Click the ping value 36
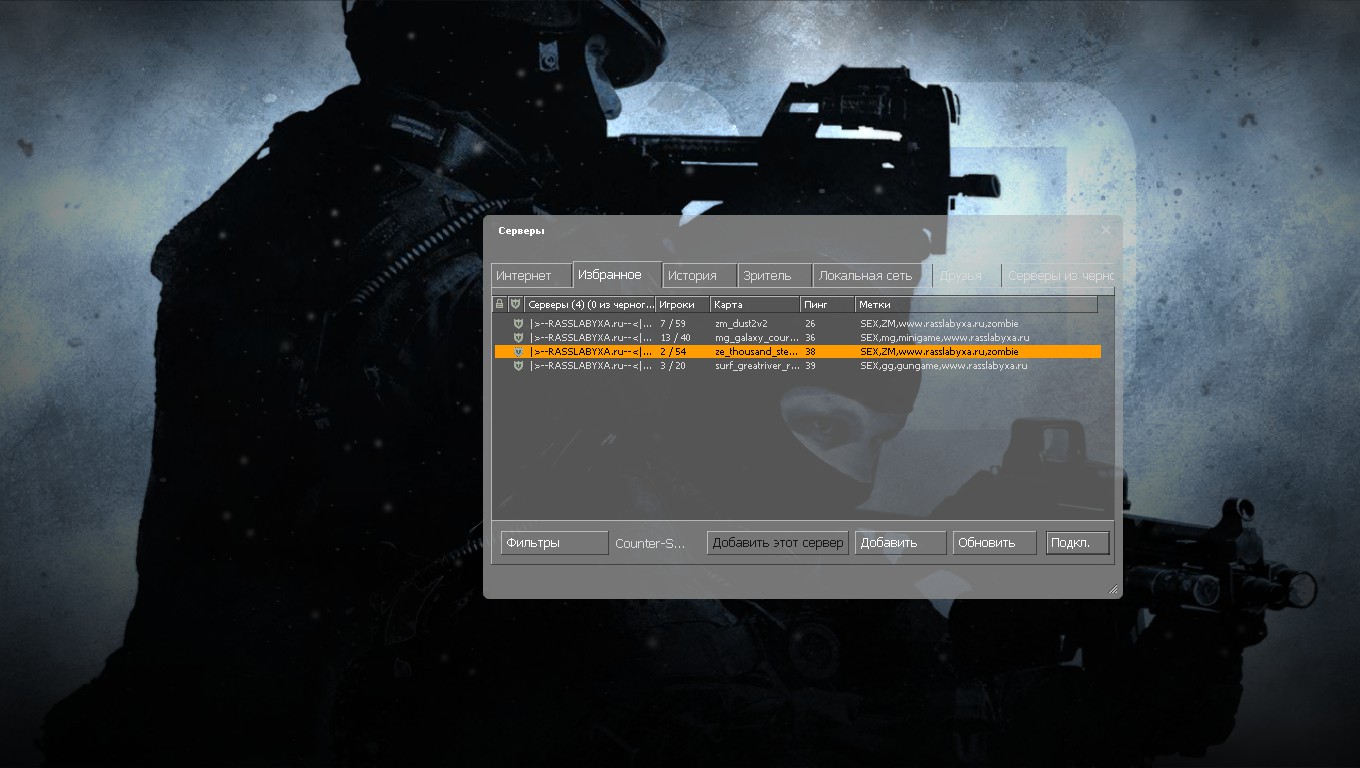The image size is (1360, 768). tap(810, 338)
